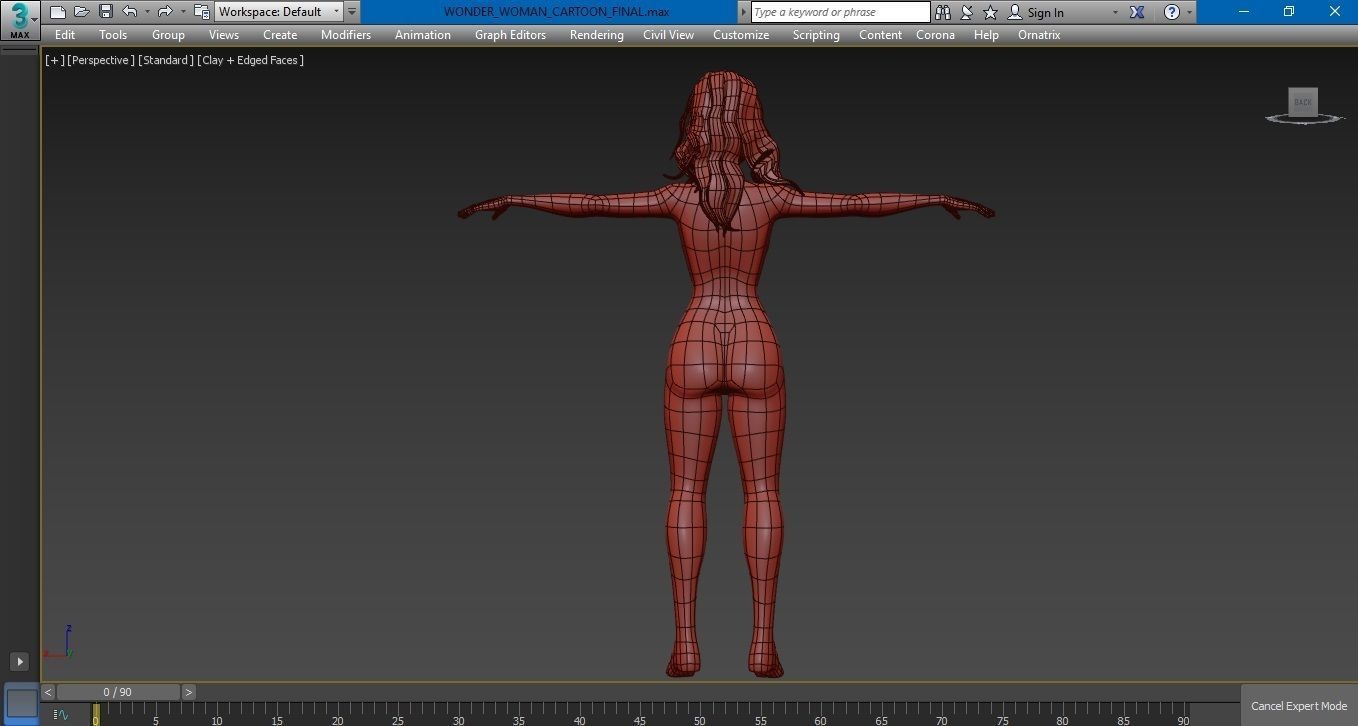The image size is (1358, 726).
Task: Open the Customize menu
Action: click(x=741, y=35)
